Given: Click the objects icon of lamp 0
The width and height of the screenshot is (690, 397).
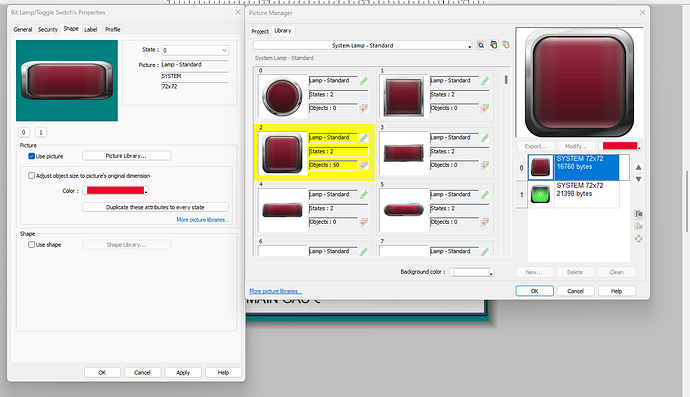Looking at the screenshot, I should (363, 108).
